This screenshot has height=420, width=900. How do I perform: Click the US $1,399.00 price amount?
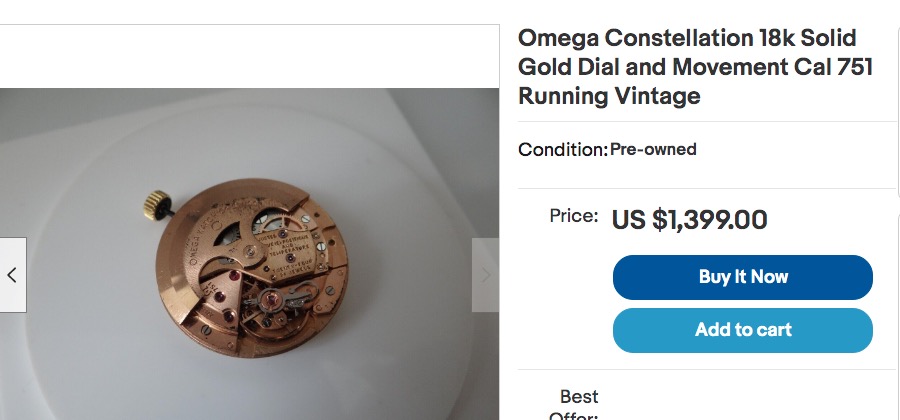689,219
